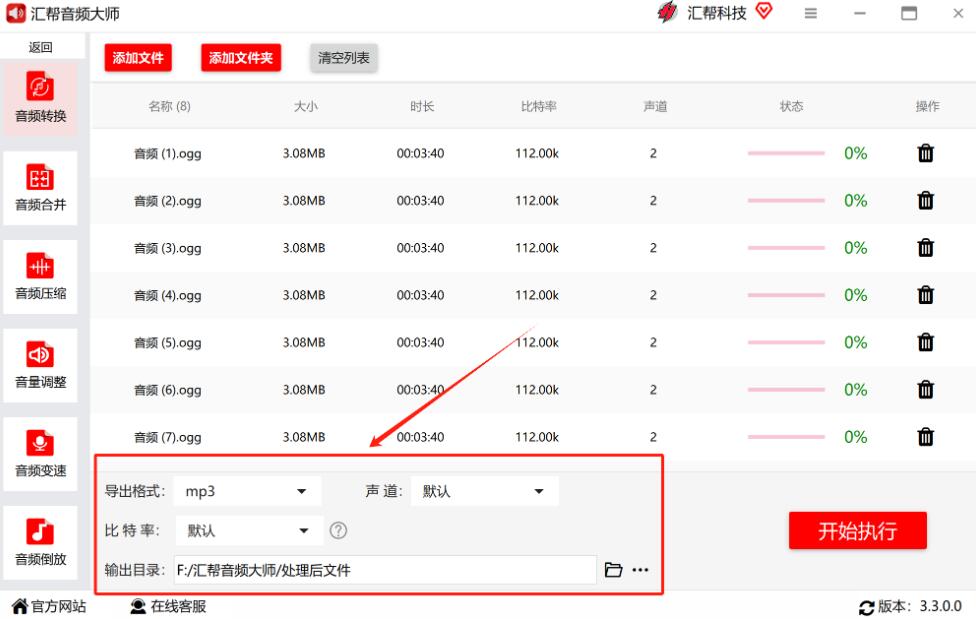Click the 版本: 3.3.0.0 text

(x=920, y=607)
